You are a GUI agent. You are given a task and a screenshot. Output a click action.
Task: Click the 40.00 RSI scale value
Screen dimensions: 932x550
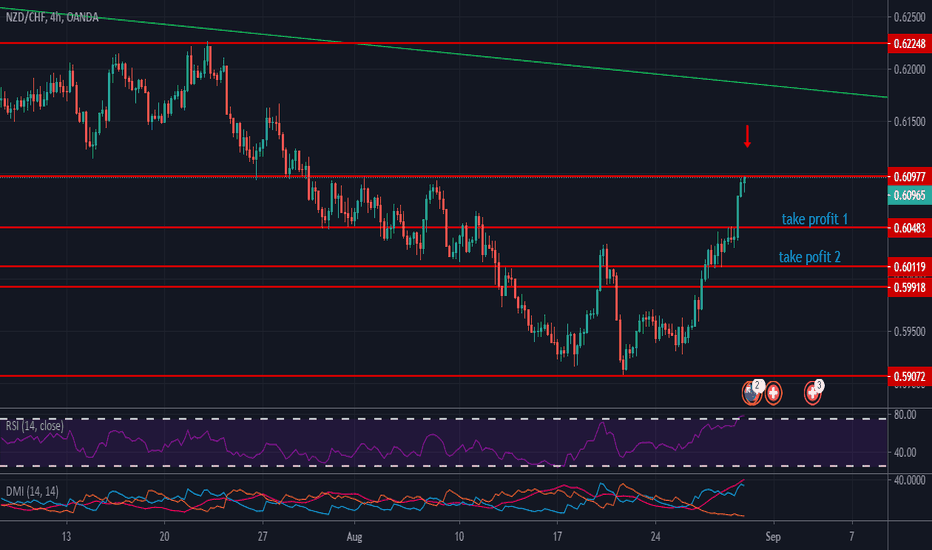[905, 452]
